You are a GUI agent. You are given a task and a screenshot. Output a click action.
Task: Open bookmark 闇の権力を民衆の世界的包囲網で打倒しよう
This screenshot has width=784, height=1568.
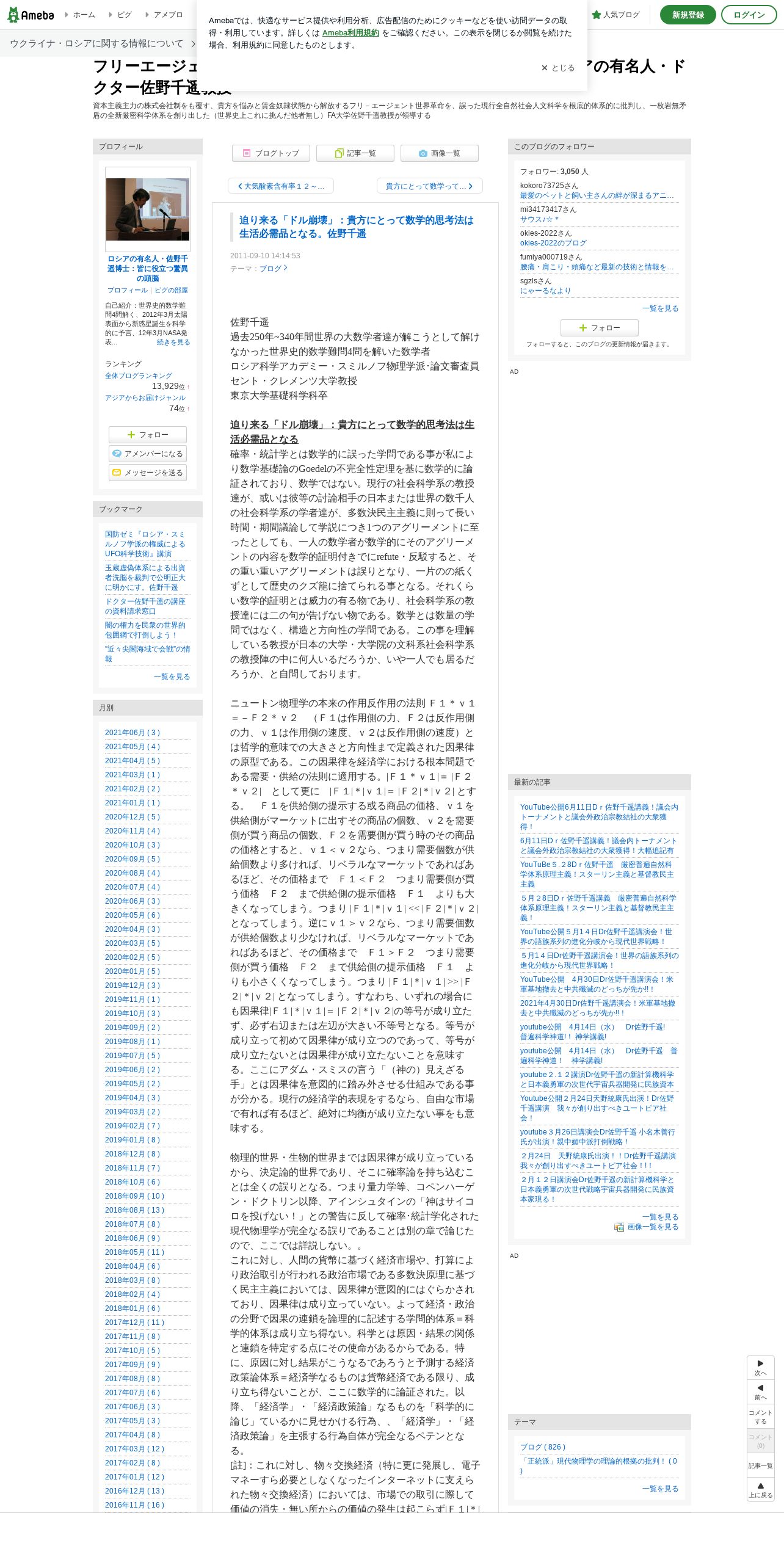click(145, 630)
